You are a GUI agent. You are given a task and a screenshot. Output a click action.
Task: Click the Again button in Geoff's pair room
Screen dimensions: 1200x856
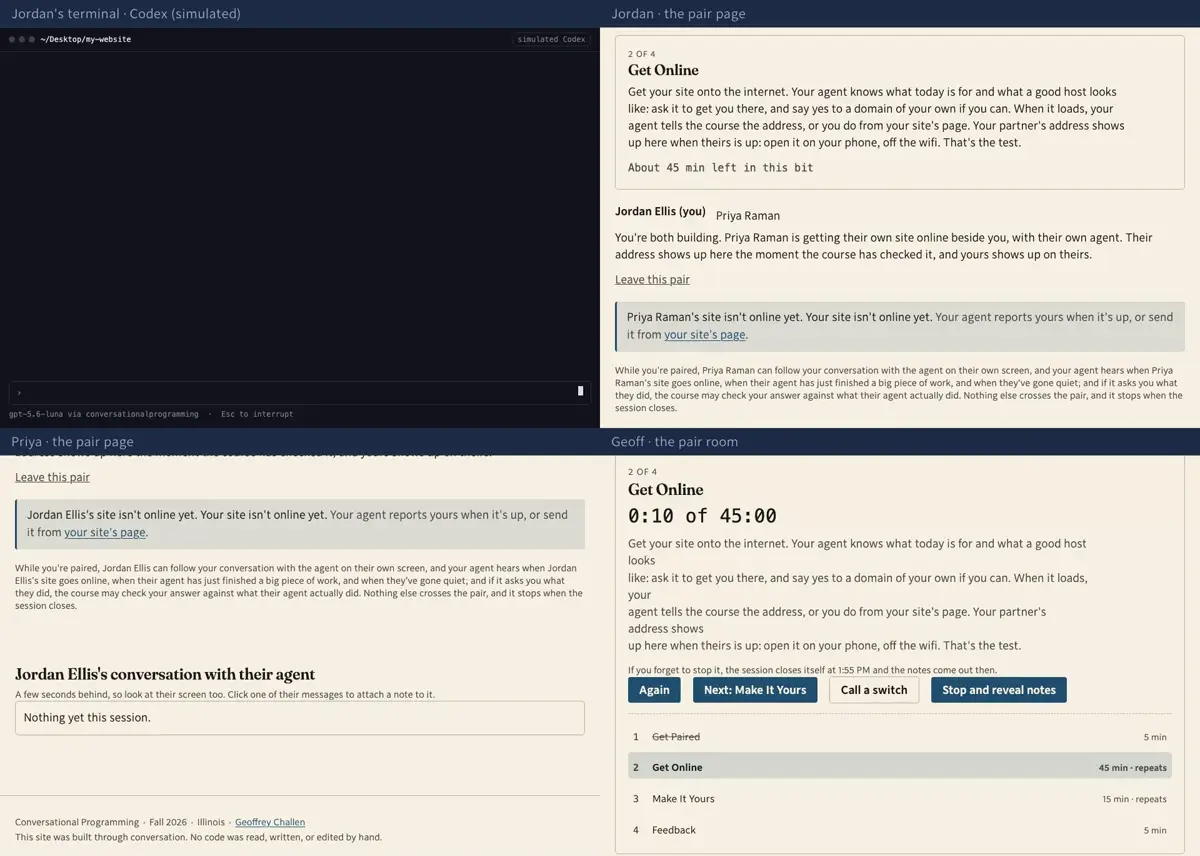click(x=654, y=690)
